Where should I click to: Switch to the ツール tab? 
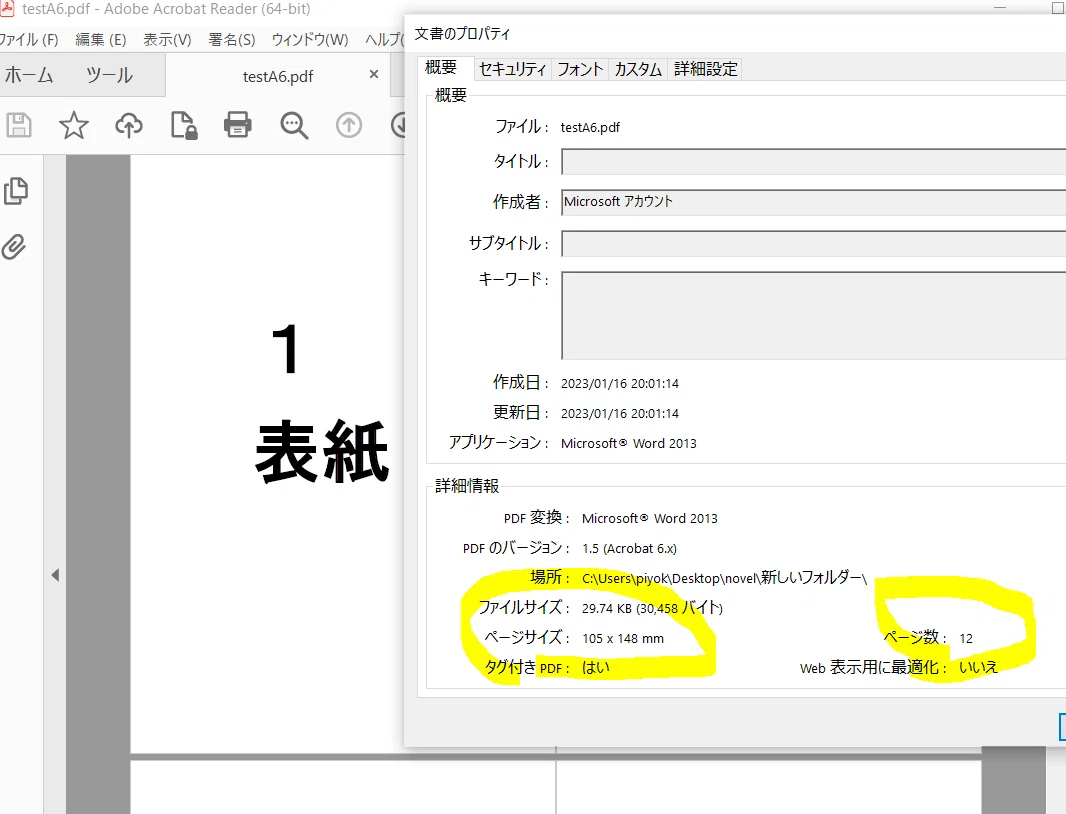(109, 75)
